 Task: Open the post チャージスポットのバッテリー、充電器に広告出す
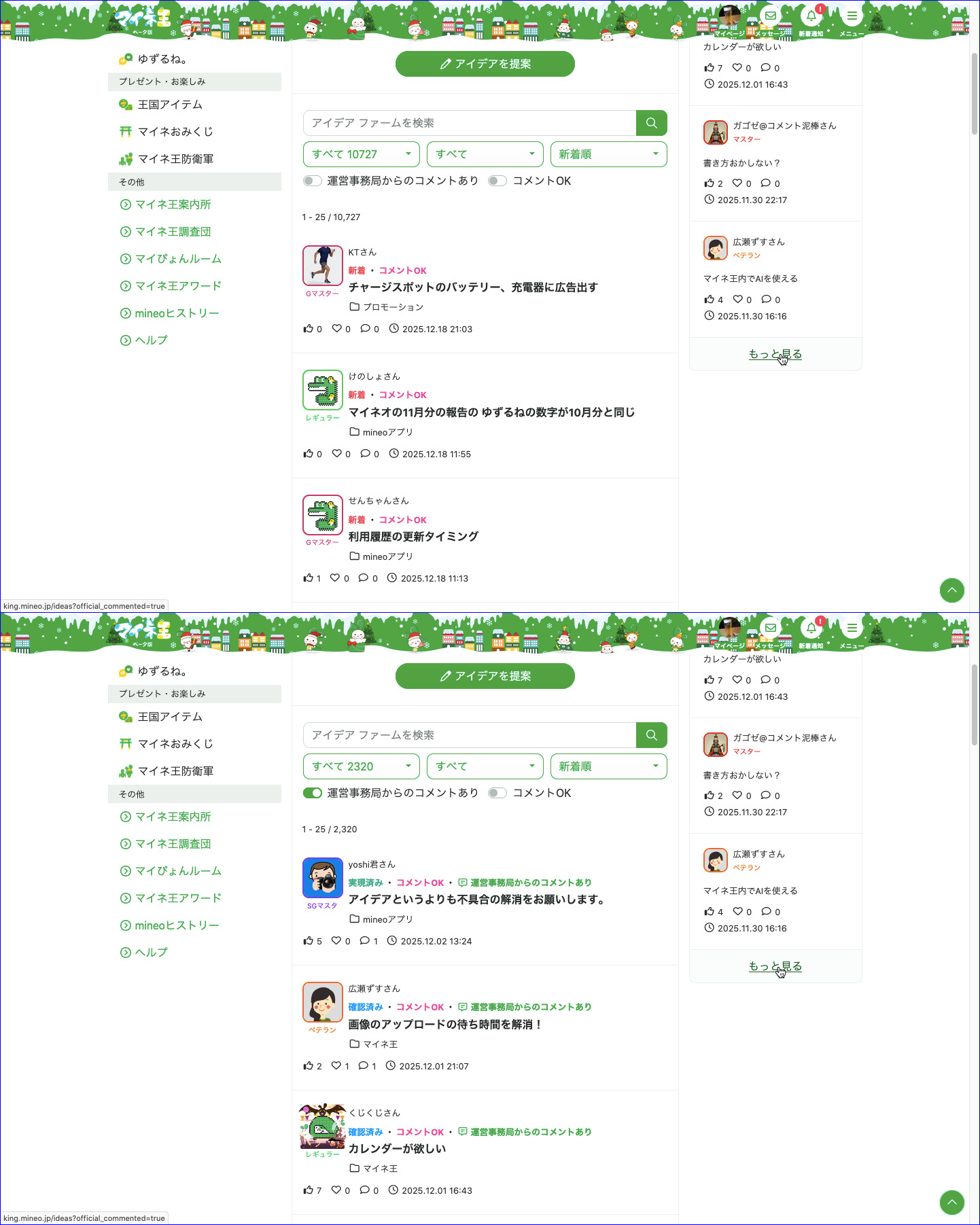[473, 287]
